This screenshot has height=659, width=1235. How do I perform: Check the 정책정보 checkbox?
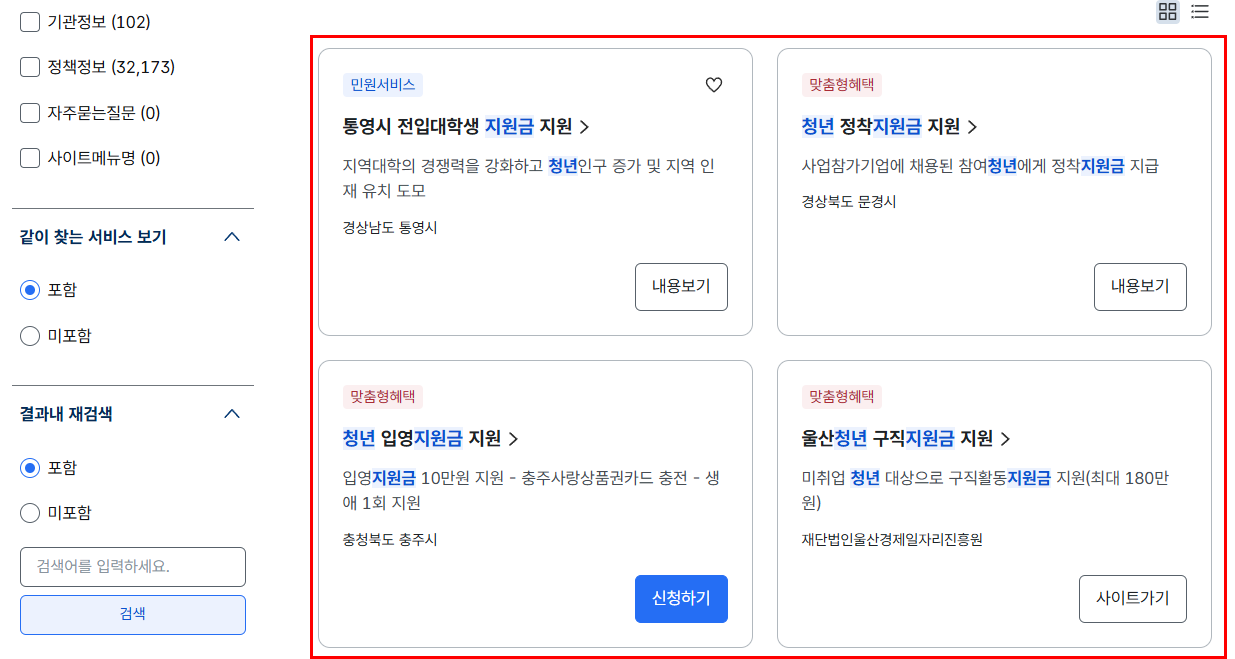(29, 66)
